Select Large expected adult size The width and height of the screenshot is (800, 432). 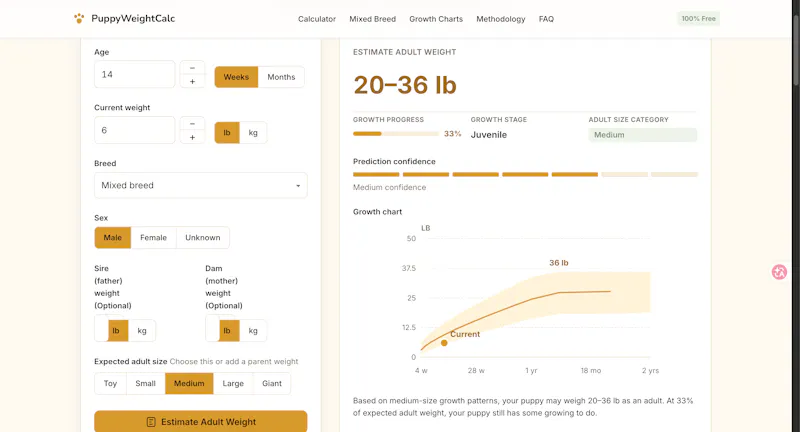click(x=233, y=384)
